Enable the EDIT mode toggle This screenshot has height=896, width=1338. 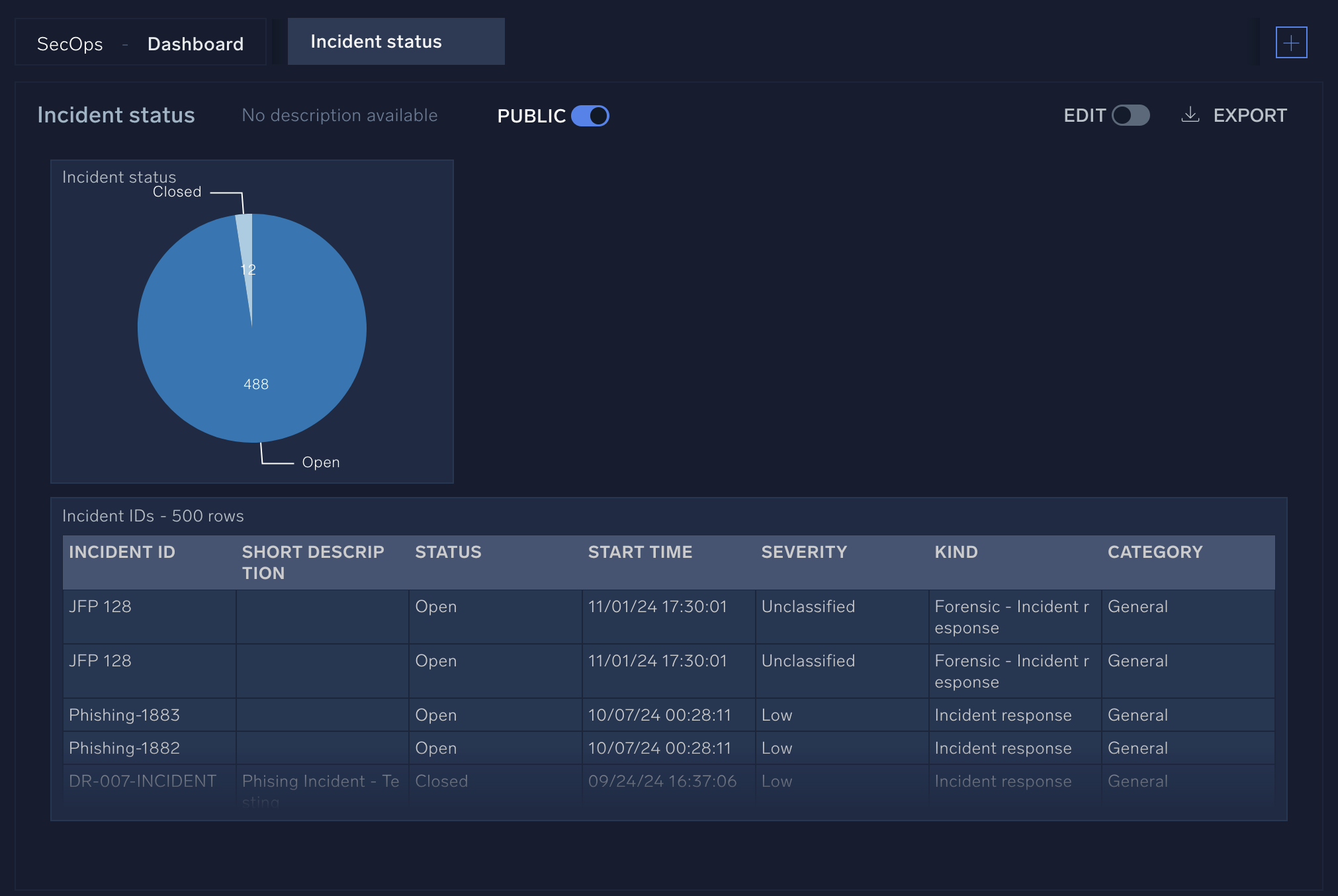(1130, 115)
